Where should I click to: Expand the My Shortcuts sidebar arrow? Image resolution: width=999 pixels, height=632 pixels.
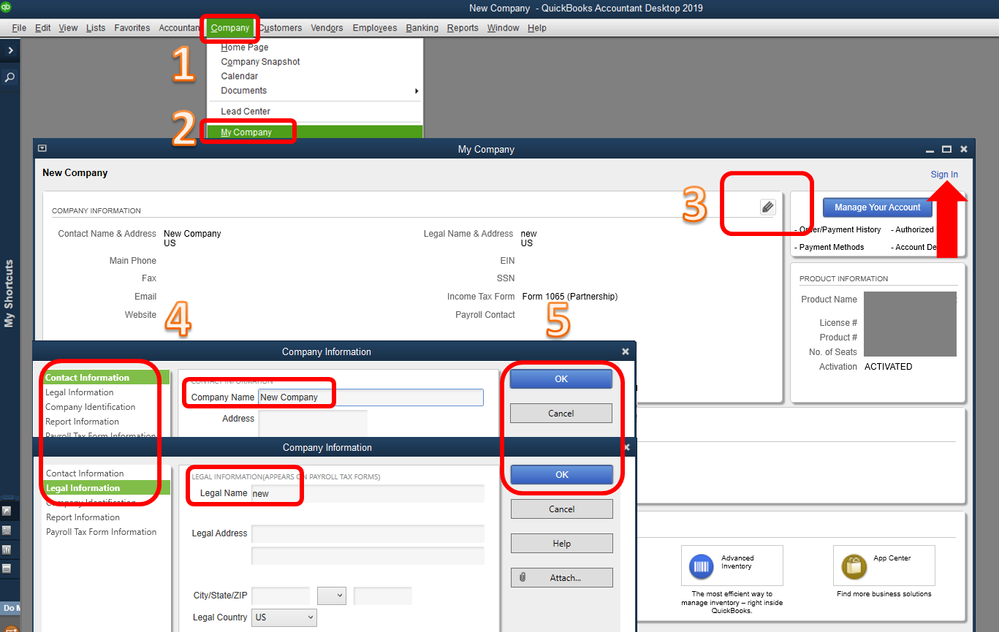point(10,50)
